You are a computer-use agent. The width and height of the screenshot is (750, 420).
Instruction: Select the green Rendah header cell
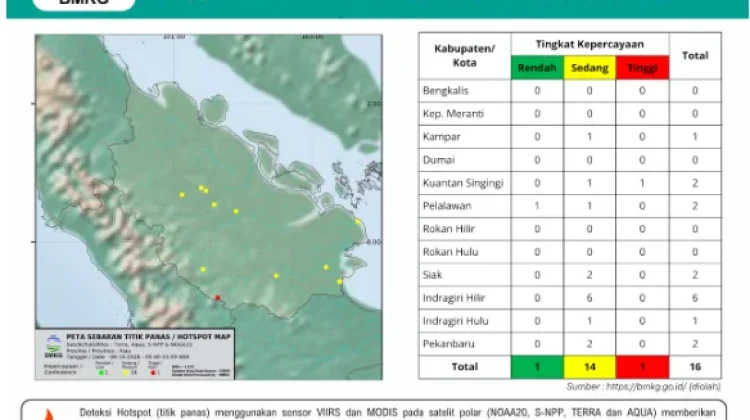tap(537, 67)
